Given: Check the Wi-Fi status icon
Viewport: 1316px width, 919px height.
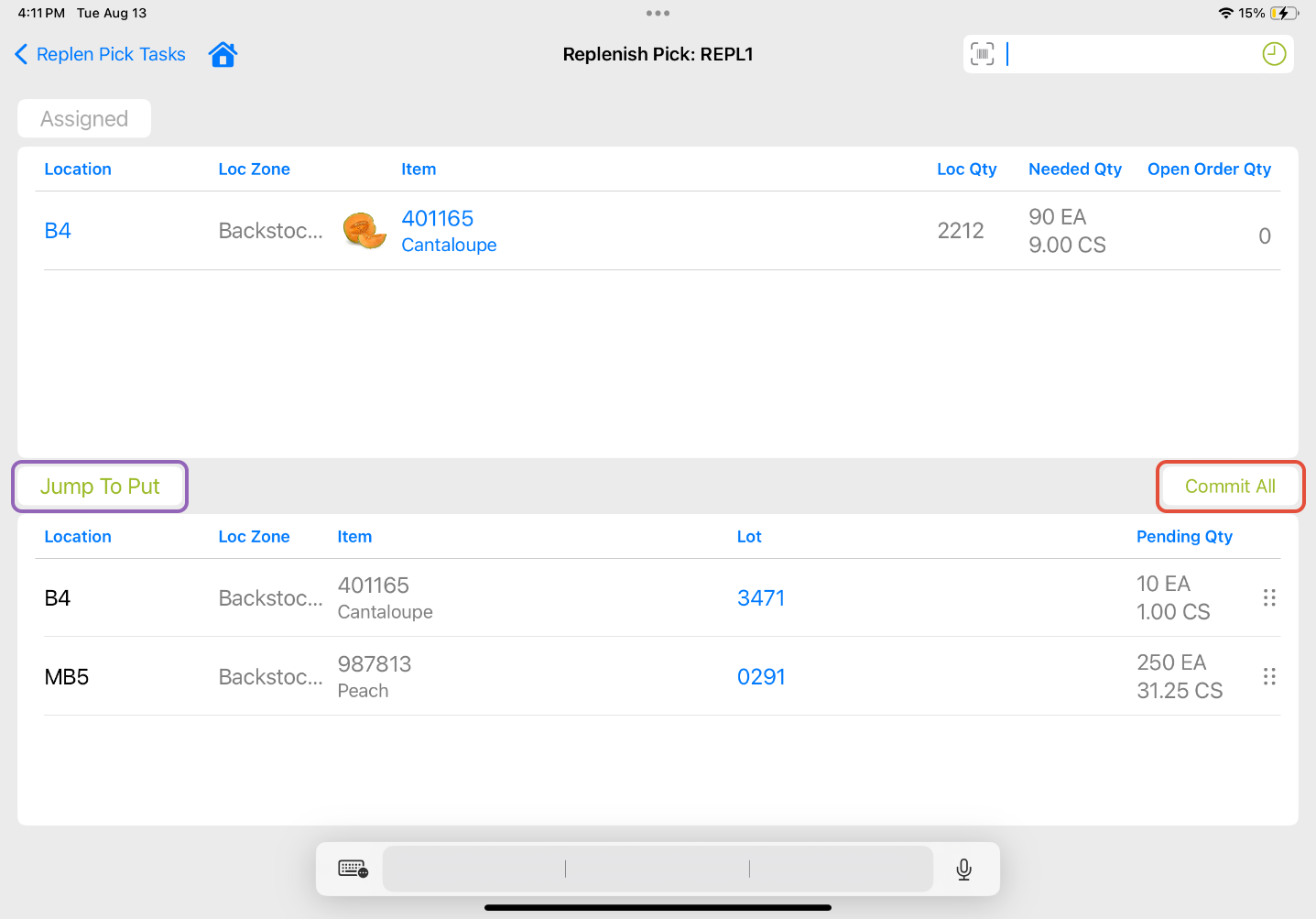Looking at the screenshot, I should (1225, 13).
